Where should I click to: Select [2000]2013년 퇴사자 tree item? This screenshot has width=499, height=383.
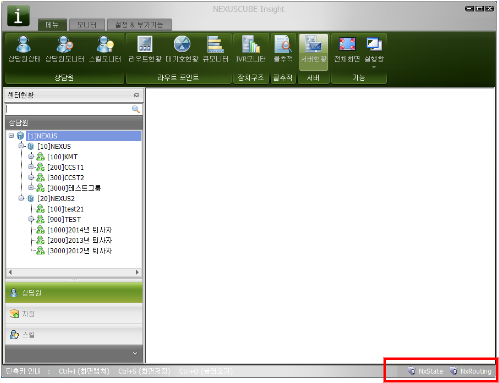tap(80, 240)
